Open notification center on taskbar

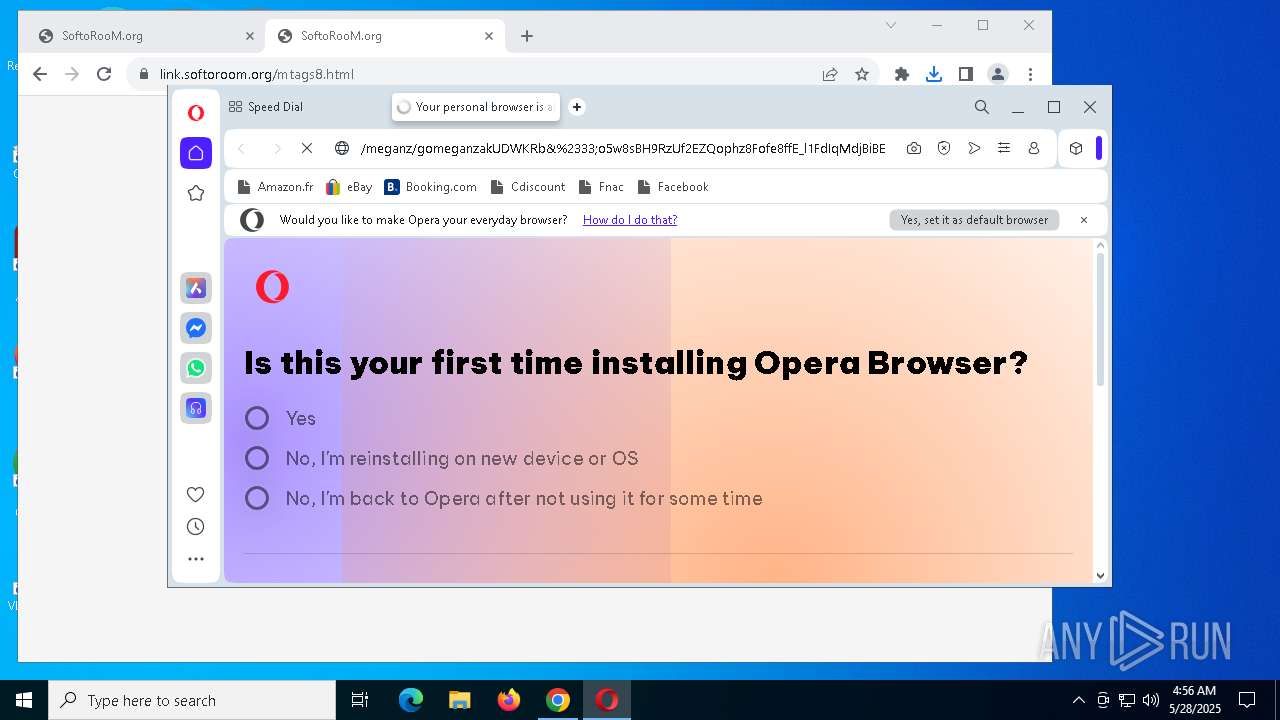click(x=1247, y=700)
